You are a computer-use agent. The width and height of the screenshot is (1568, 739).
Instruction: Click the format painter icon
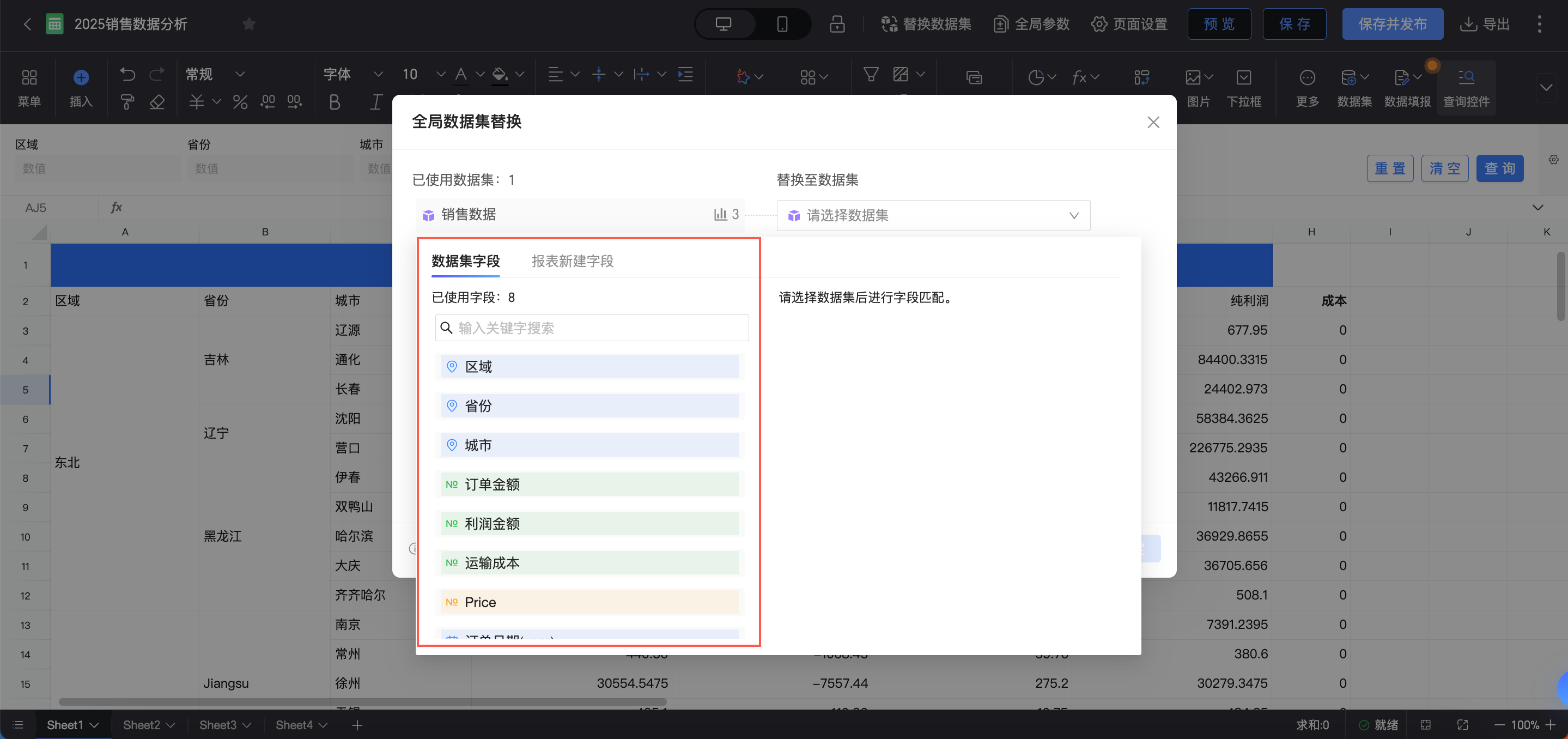[127, 102]
